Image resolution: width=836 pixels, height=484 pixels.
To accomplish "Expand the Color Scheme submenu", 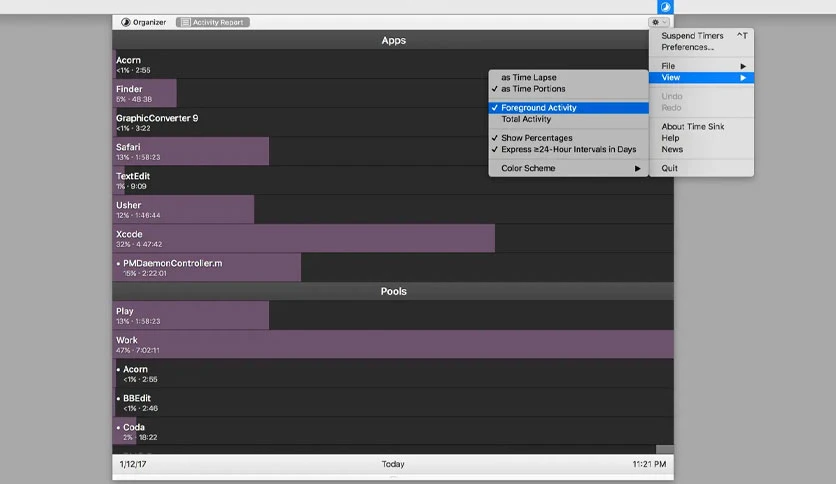I will tap(568, 168).
